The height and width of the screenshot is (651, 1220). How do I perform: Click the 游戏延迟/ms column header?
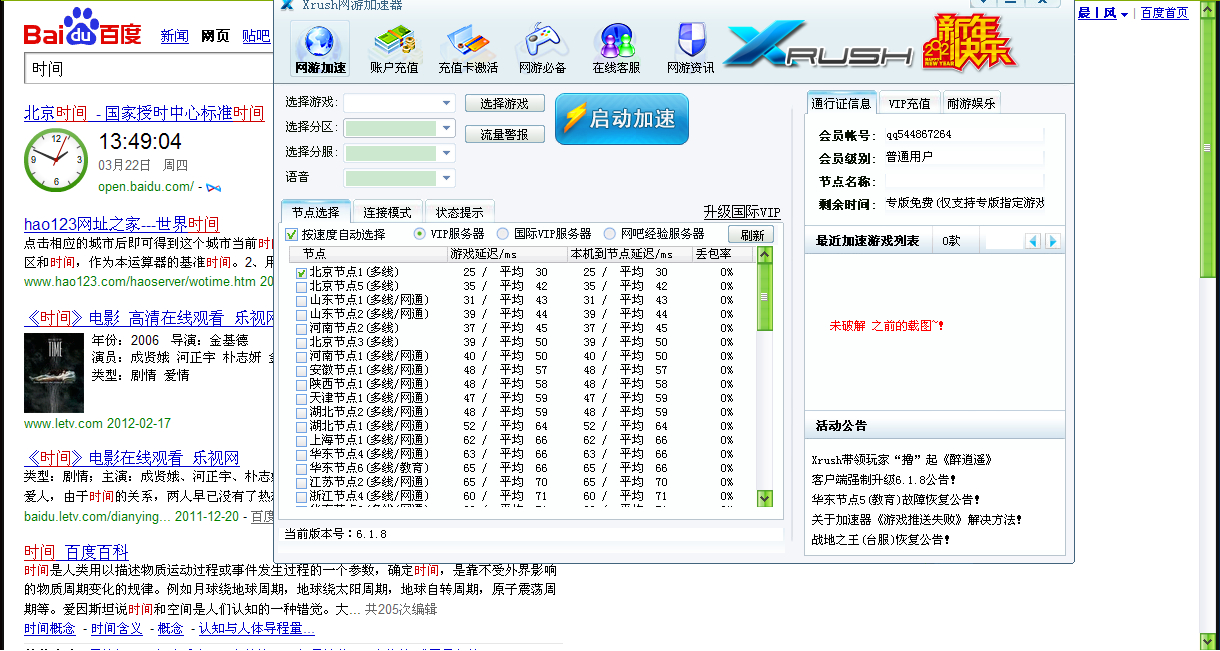point(507,254)
